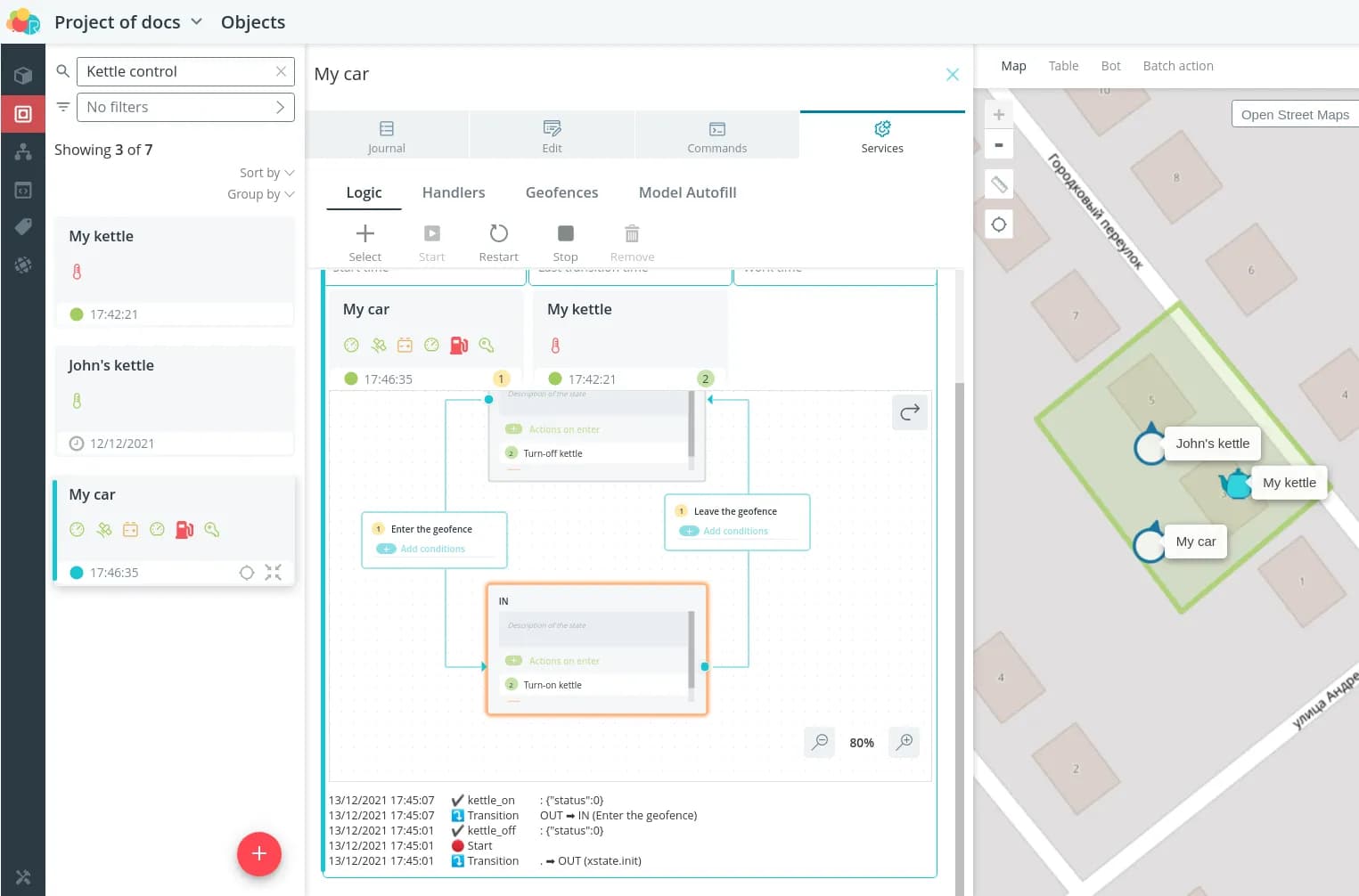The height and width of the screenshot is (896, 1359).
Task: Switch to the Handlers tab
Action: click(x=454, y=192)
